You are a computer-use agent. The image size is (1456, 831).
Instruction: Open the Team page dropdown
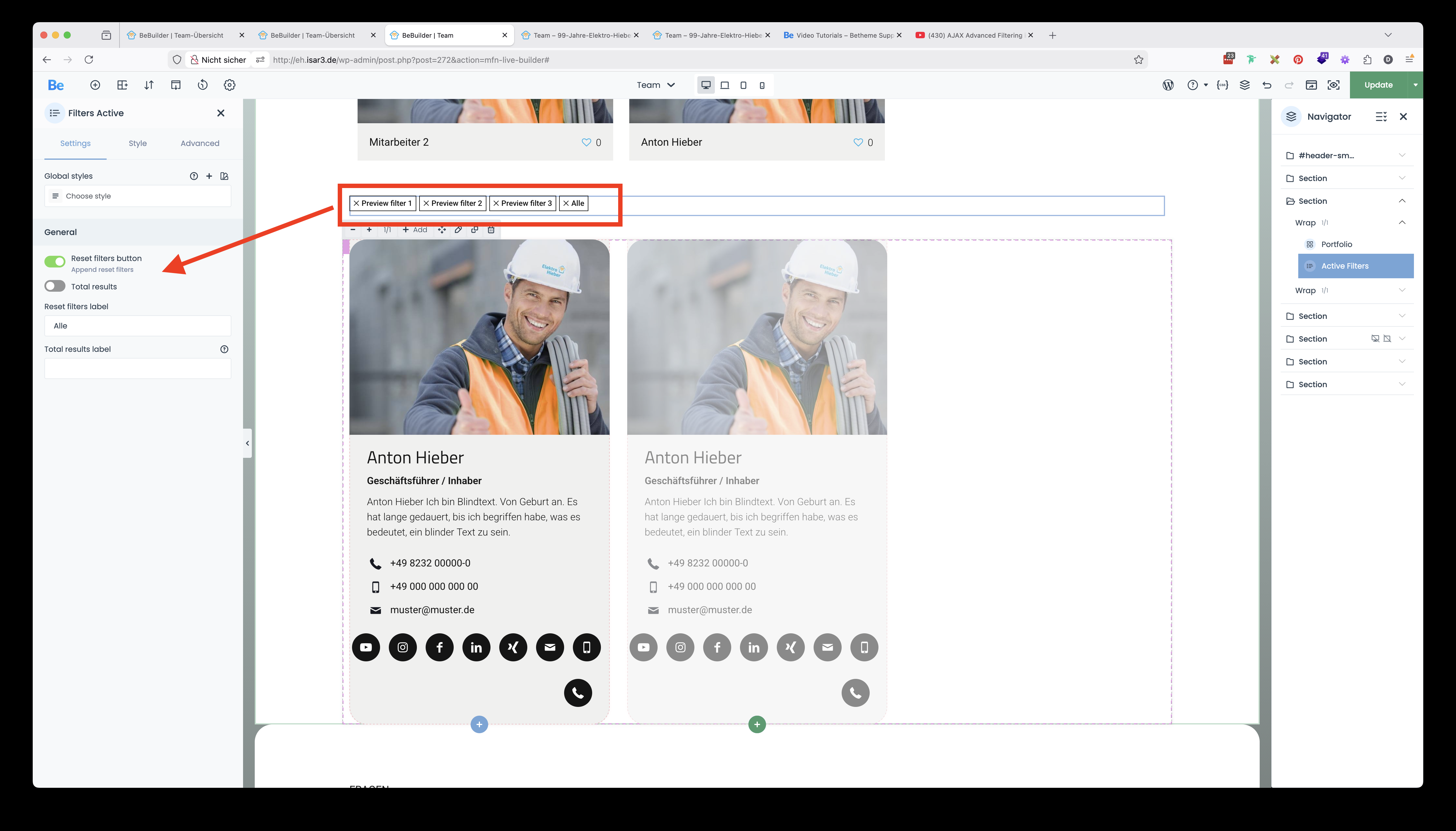(656, 85)
